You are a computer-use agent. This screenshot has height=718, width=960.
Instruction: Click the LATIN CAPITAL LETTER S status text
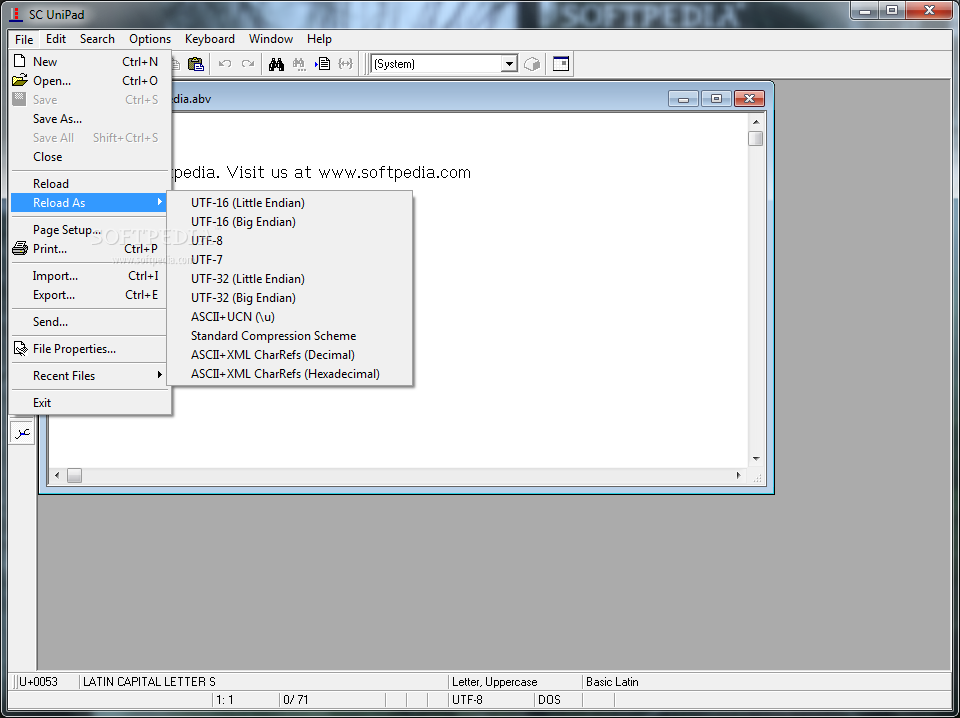(x=149, y=681)
